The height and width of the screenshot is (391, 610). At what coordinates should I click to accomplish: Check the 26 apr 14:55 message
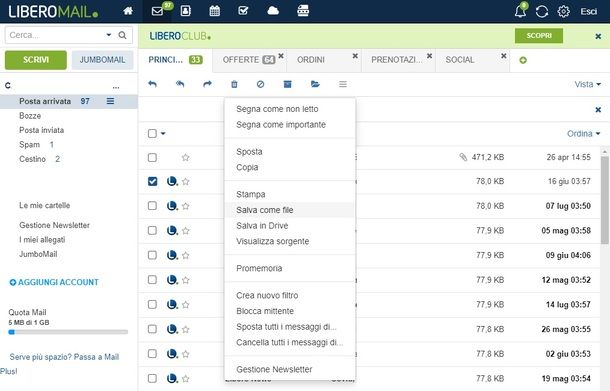click(152, 158)
